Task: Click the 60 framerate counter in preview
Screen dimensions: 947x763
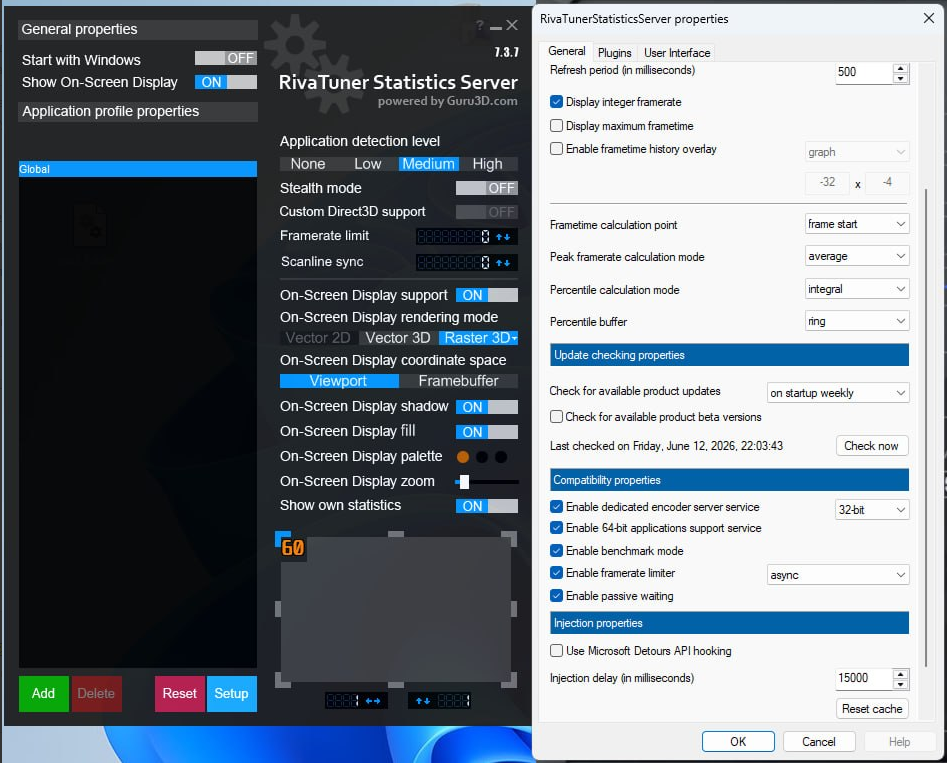Action: pyautogui.click(x=293, y=548)
